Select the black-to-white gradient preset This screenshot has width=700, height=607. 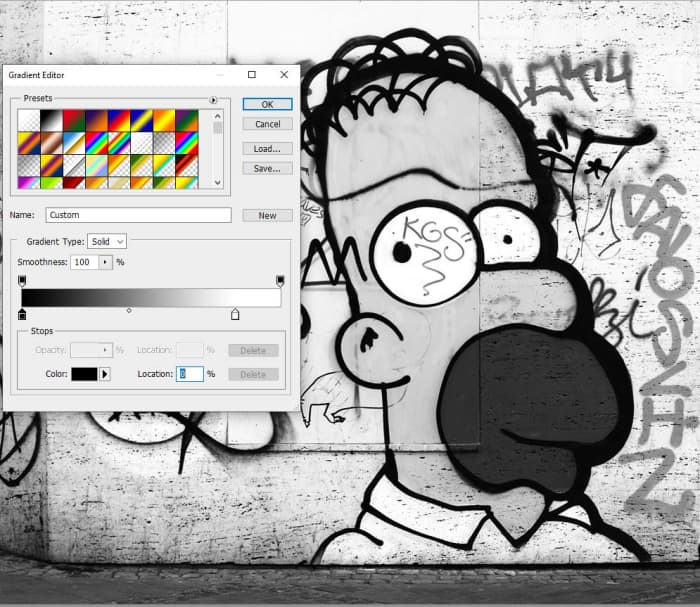(51, 121)
